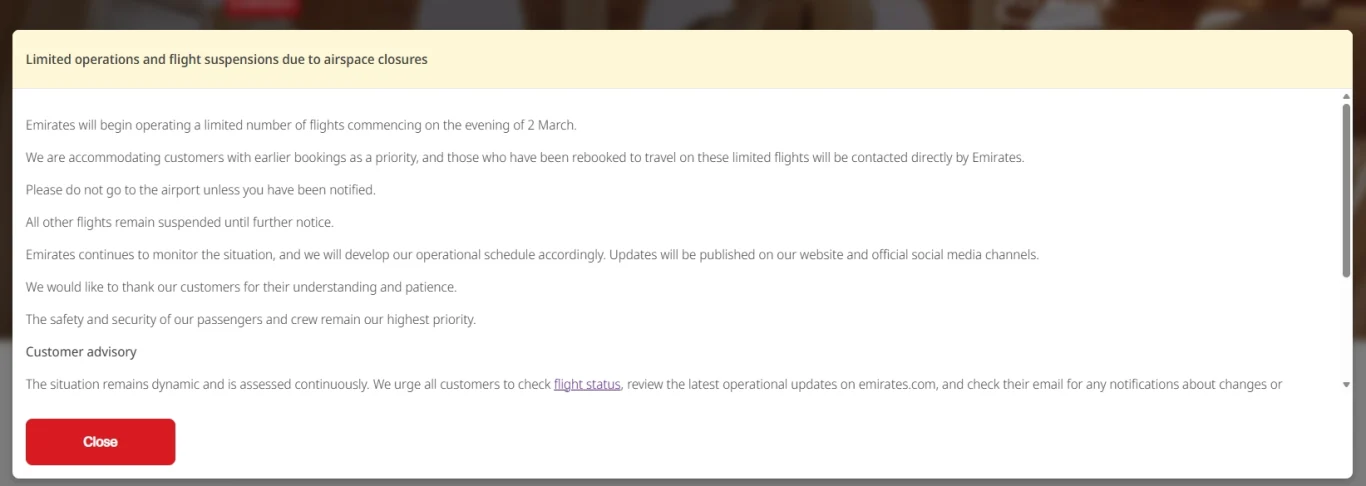Click the 'safety and security of our passengers' line
This screenshot has width=1366, height=486.
[251, 320]
